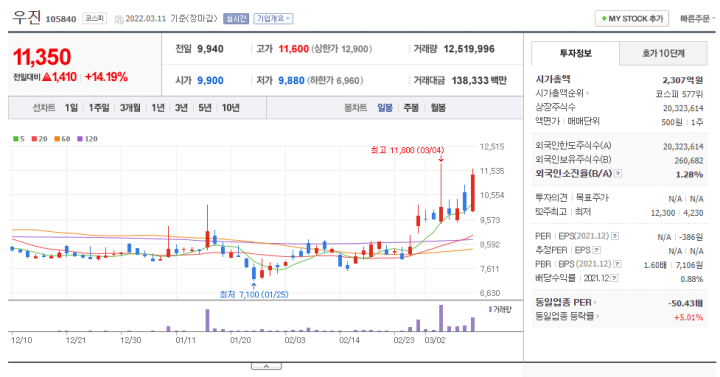720x377 pixels.
Task: Click the 거래대금 value 138,333 백만
Action: click(479, 80)
